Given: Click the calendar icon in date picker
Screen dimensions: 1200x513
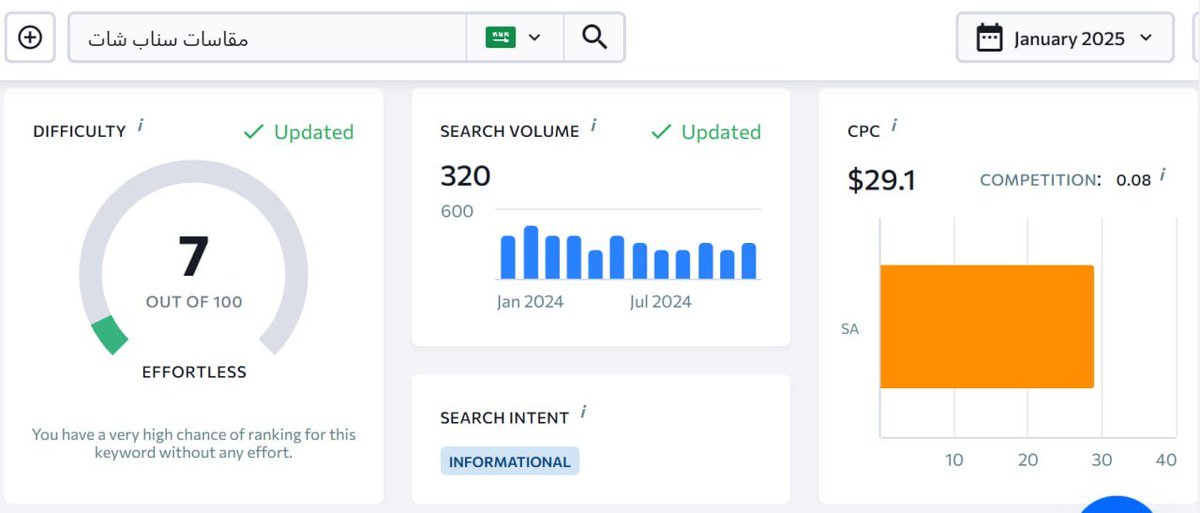Looking at the screenshot, I should [989, 38].
